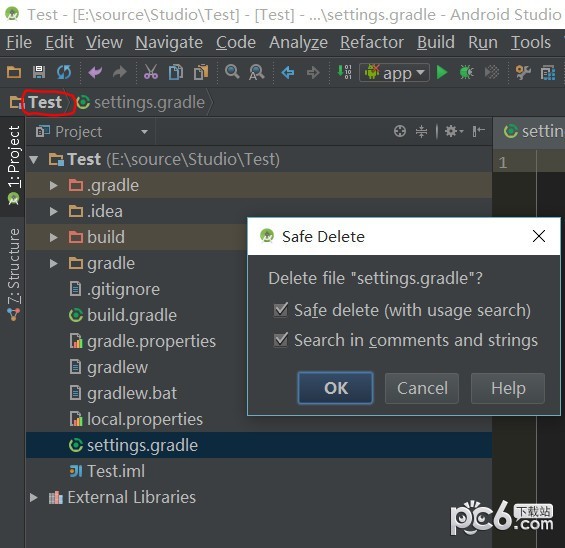The image size is (565, 548).
Task: Select settings.gradle in project tree
Action: (x=142, y=445)
